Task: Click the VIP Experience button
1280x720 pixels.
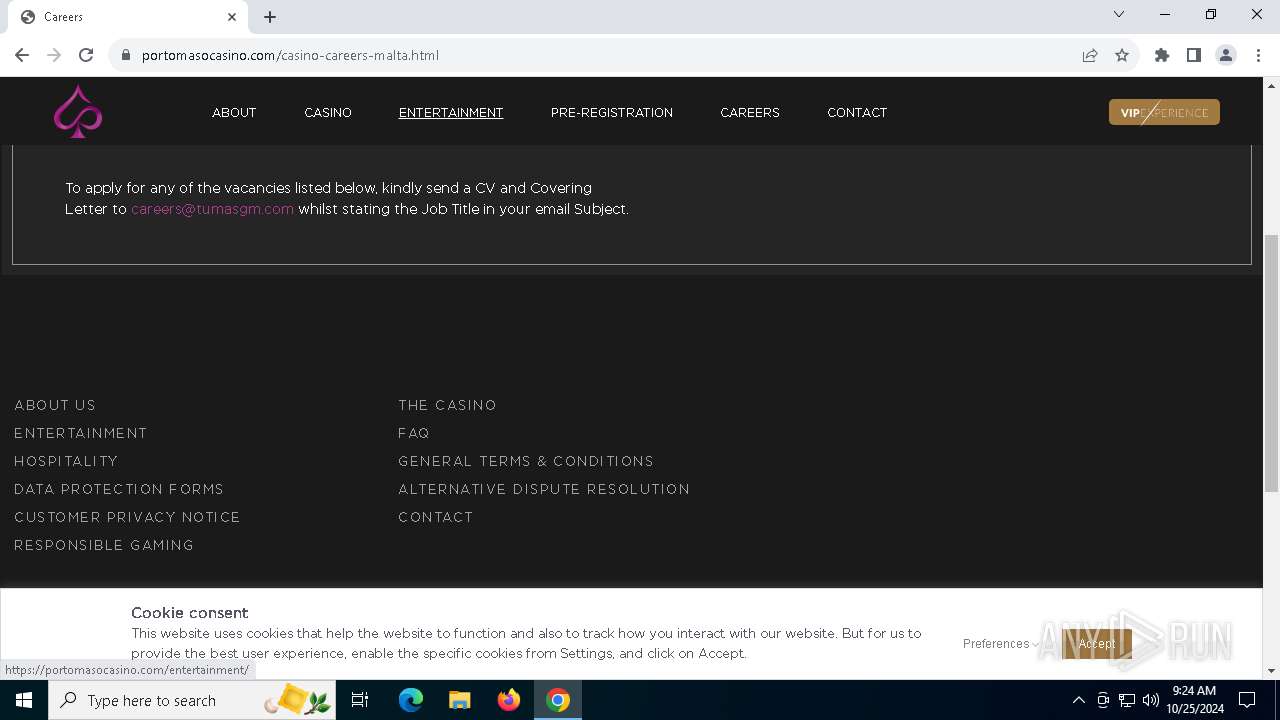Action: (1164, 112)
